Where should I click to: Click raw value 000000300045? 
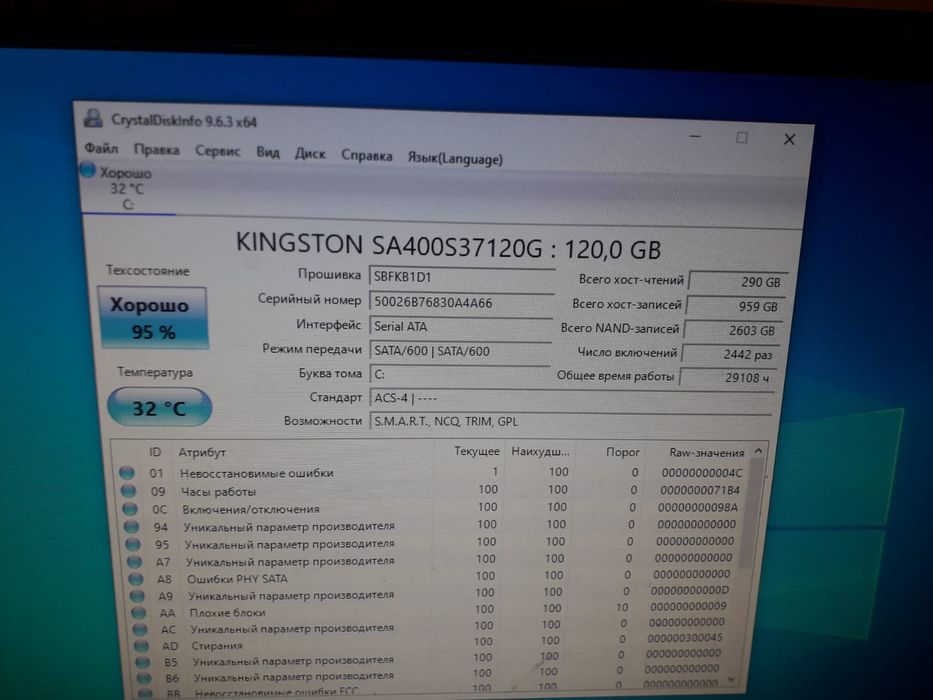click(685, 638)
